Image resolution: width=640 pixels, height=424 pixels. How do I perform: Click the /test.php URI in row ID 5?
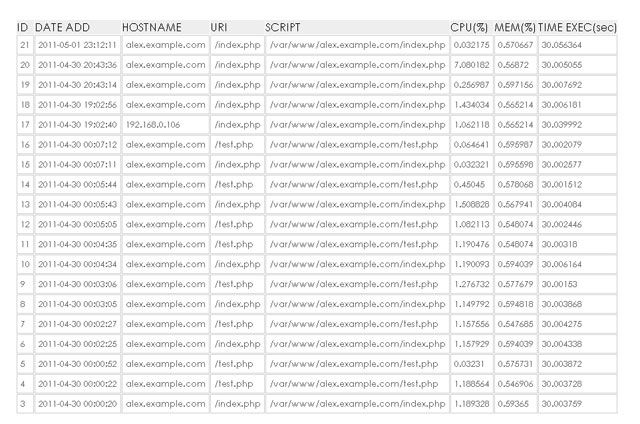click(x=233, y=362)
